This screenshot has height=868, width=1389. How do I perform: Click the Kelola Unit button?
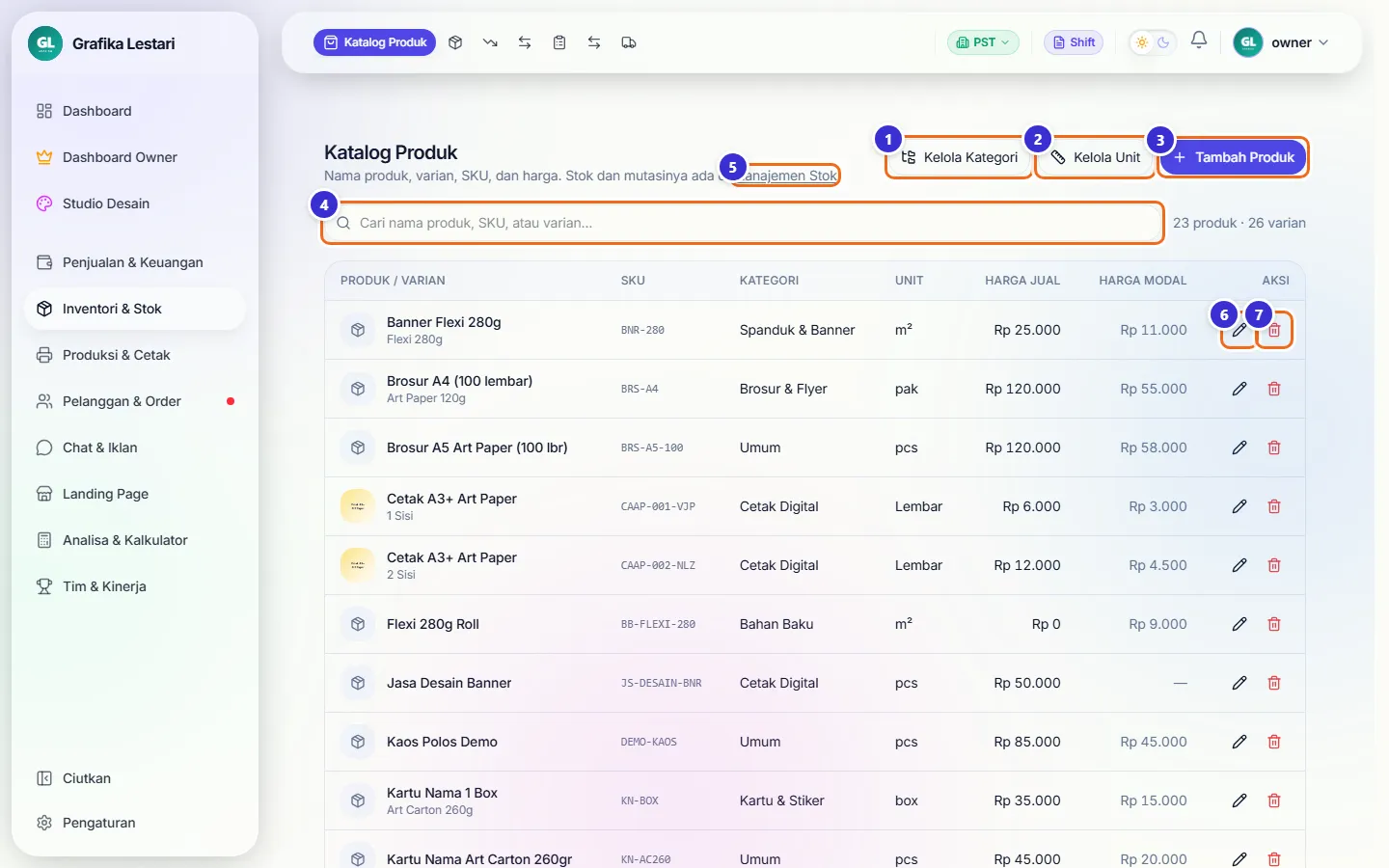1095,157
